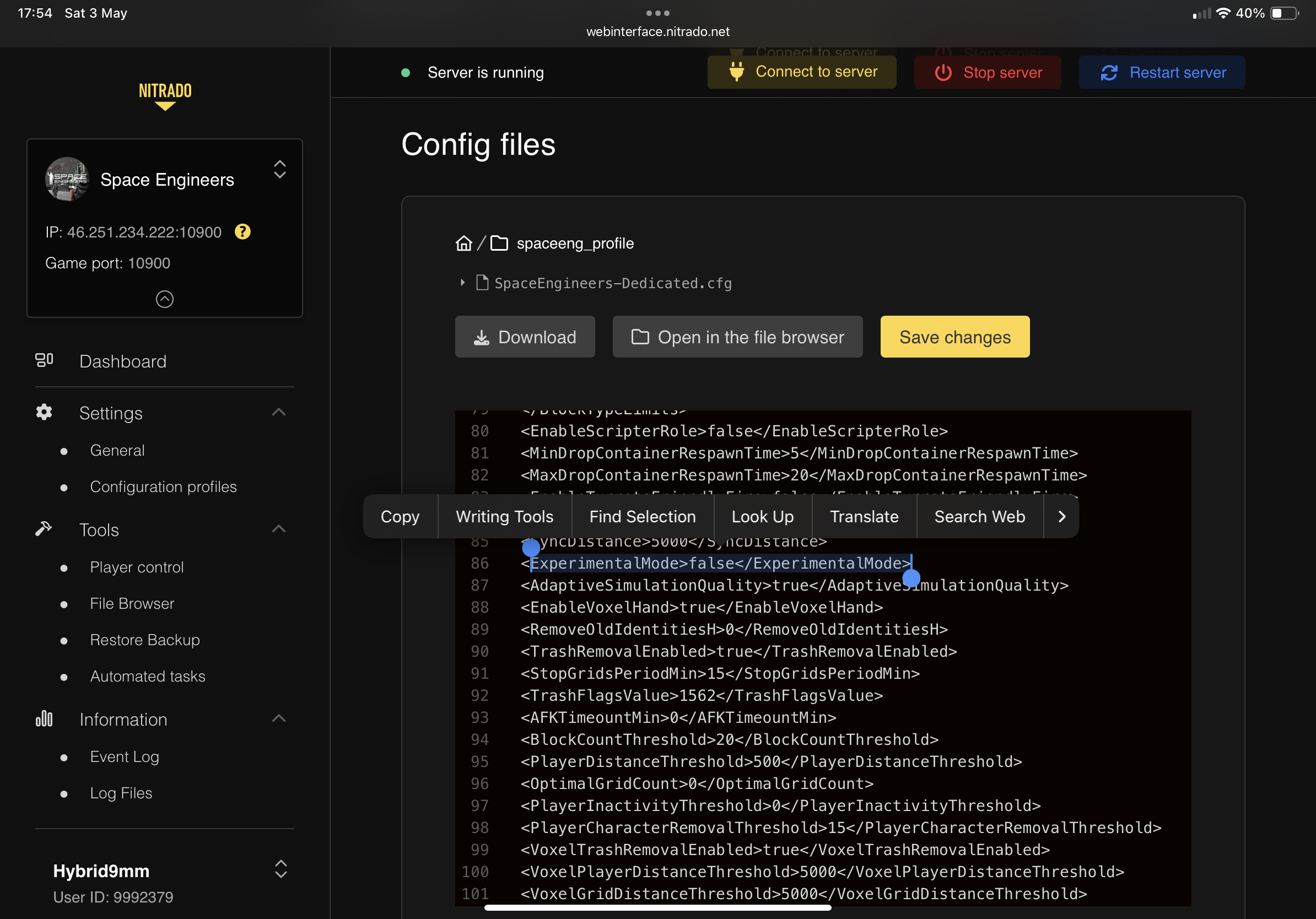Screen dimensions: 1316x919
Task: Choose Translate in the popup
Action: point(864,516)
